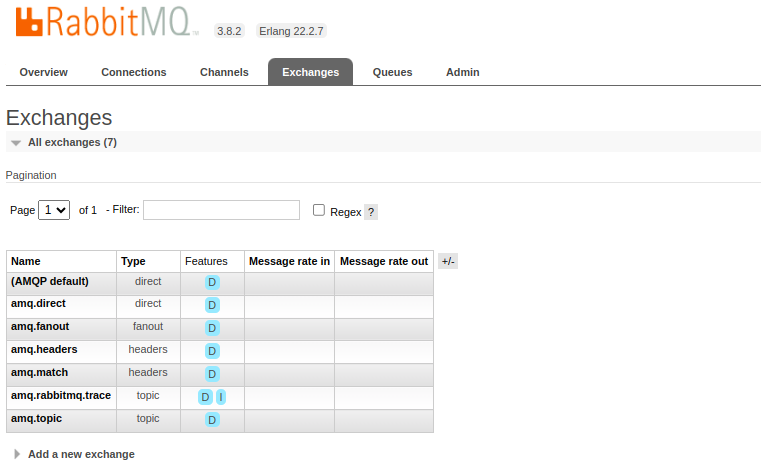
Task: Open the amq.fanout exchange
Action: click(40, 326)
